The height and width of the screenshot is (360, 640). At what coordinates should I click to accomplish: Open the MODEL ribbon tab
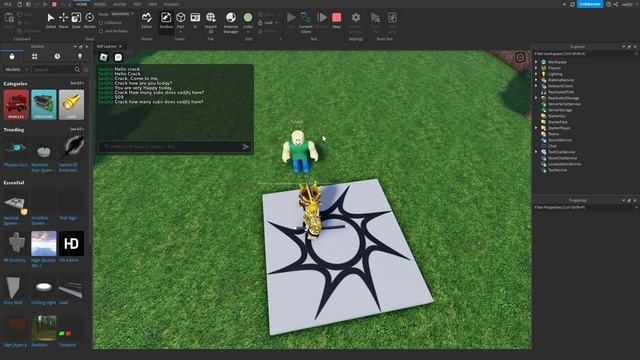100,4
